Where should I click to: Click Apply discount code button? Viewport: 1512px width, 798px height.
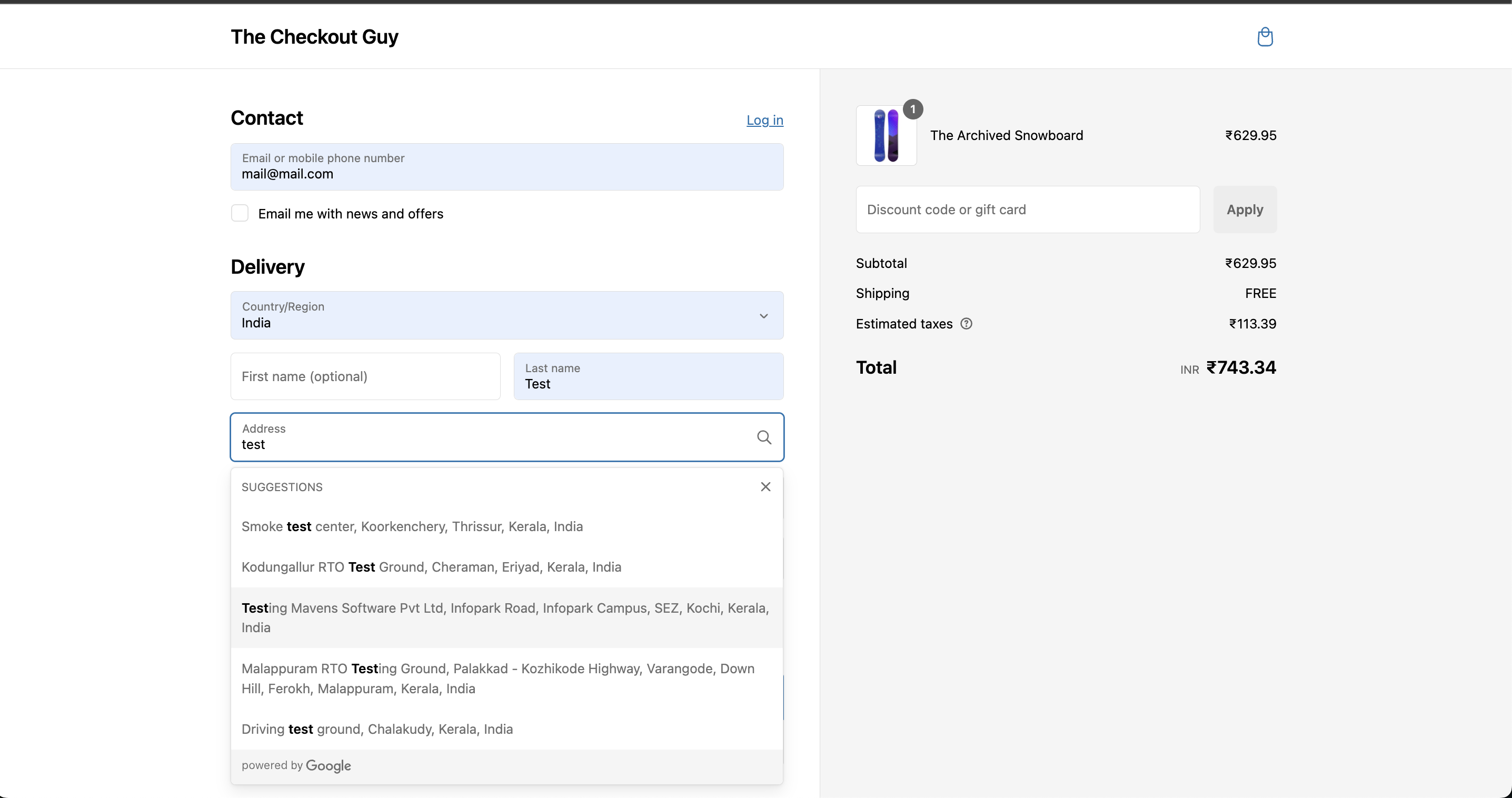tap(1245, 209)
